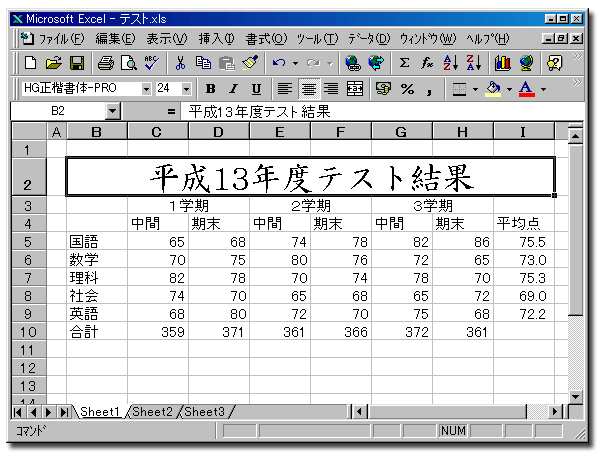Switch to the Sheet3 tab

point(204,412)
